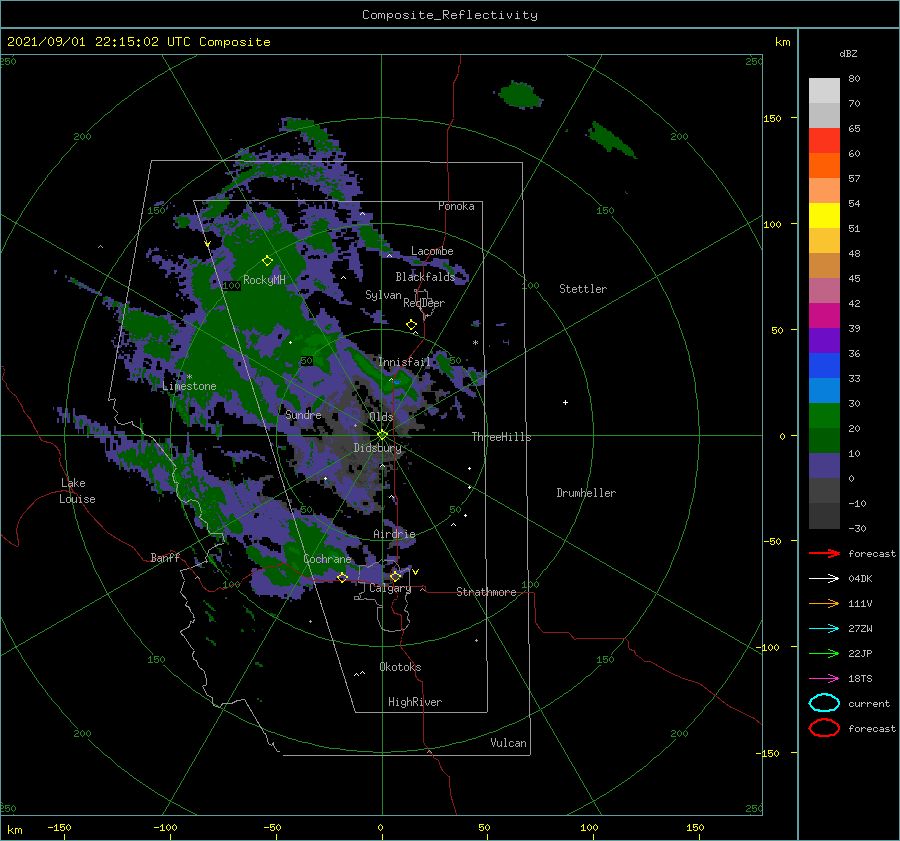Image resolution: width=900 pixels, height=841 pixels.
Task: Click the Airdrie label
Action: 394,534
